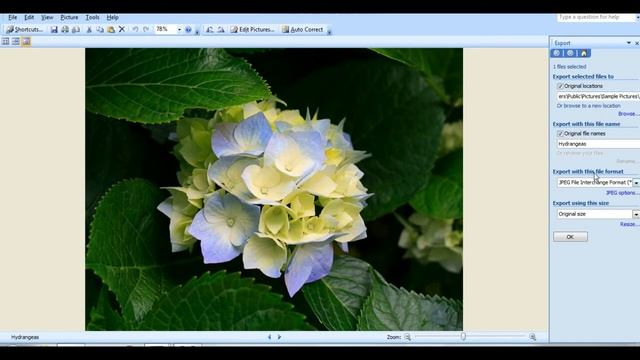Screen dimensions: 640x360
Task: Close the Export task pane
Action: coord(637,43)
